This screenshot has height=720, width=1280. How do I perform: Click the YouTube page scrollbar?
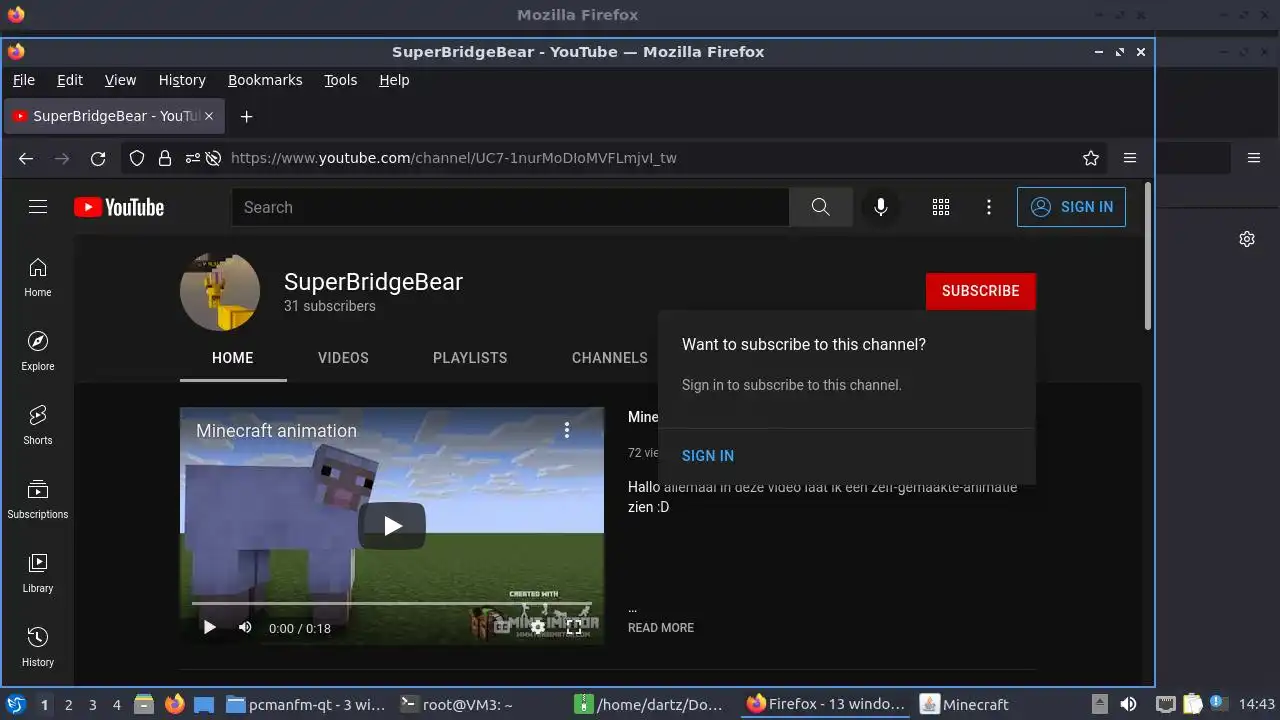[1148, 256]
